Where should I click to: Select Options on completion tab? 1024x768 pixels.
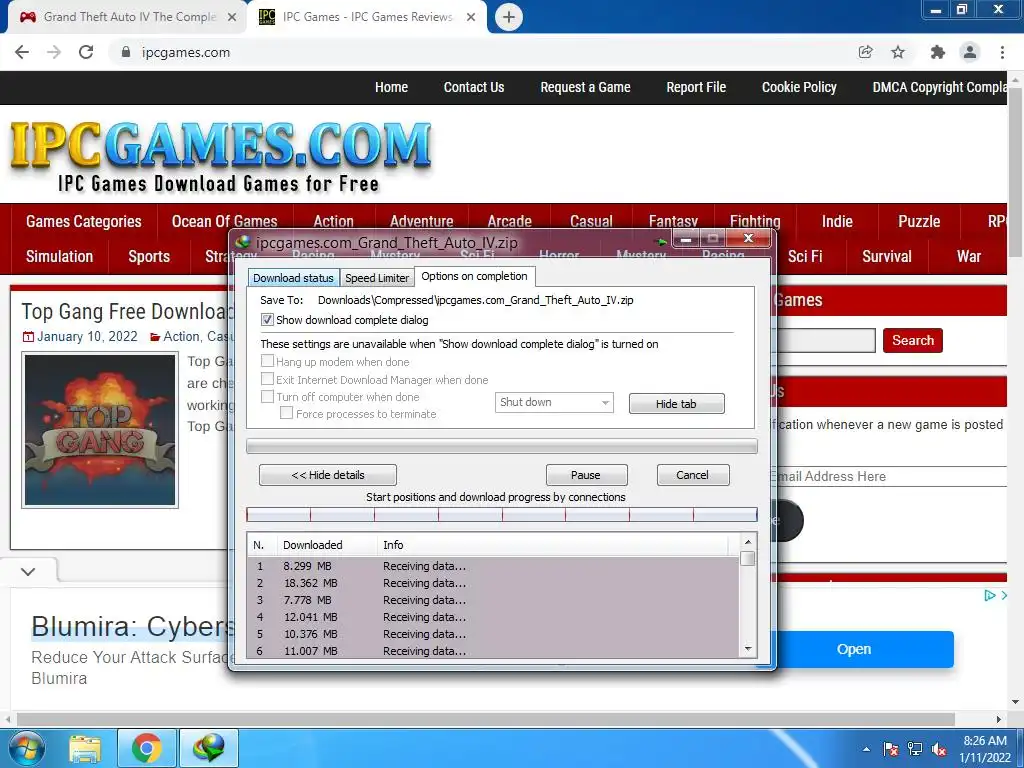click(x=474, y=276)
